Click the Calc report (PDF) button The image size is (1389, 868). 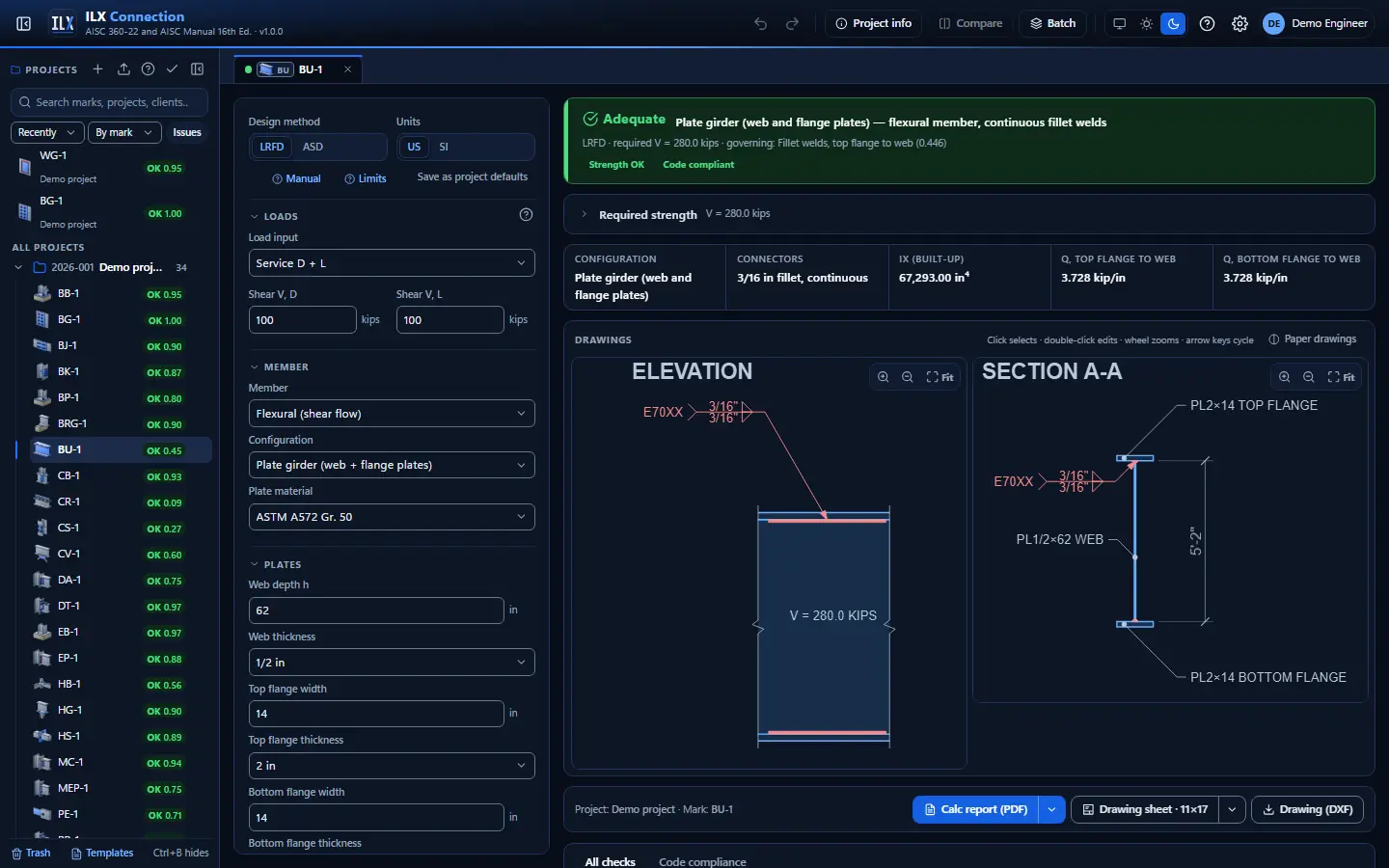coord(975,809)
